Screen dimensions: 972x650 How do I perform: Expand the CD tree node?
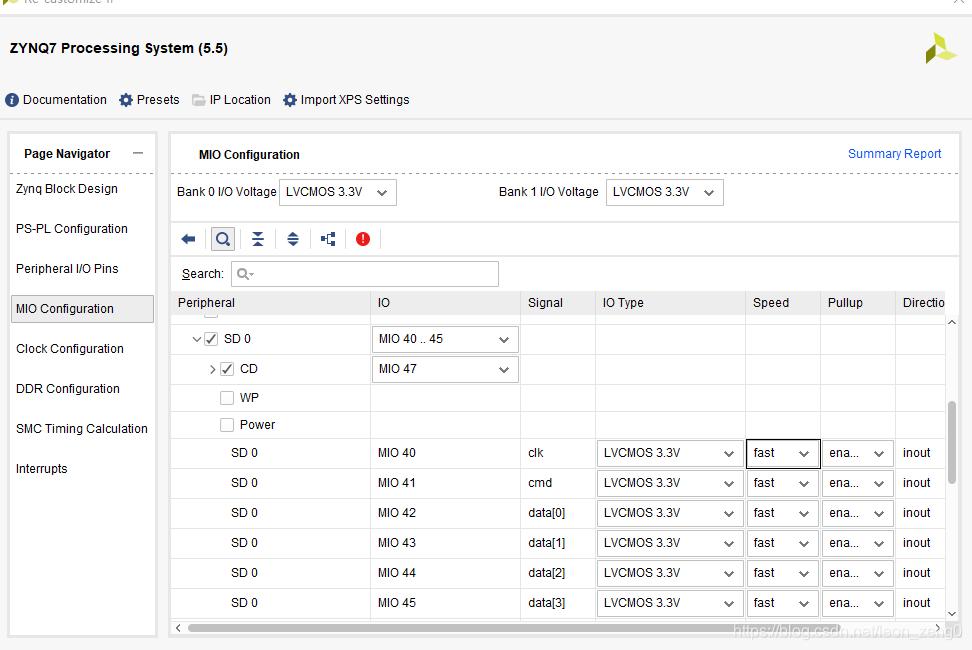point(212,369)
